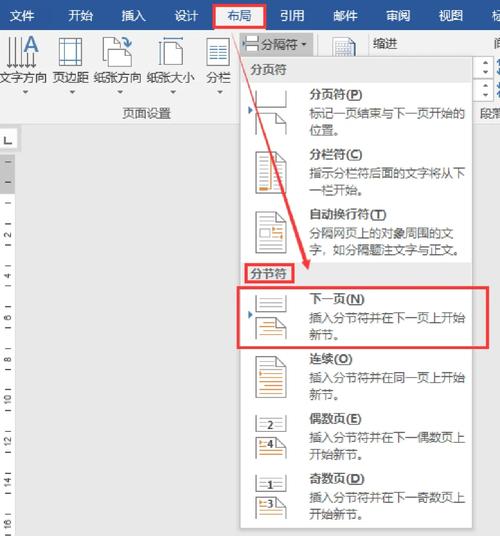500x536 pixels.
Task: Select 分栏符(C) menu entry
Action: 356,173
